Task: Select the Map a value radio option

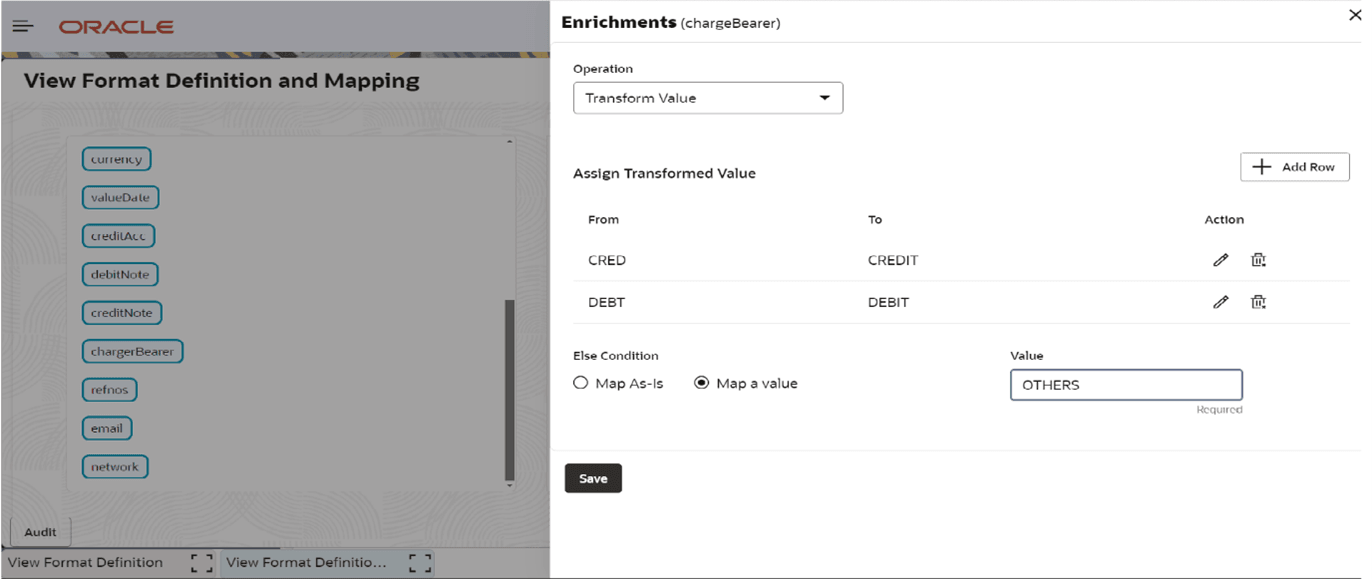Action: click(702, 383)
